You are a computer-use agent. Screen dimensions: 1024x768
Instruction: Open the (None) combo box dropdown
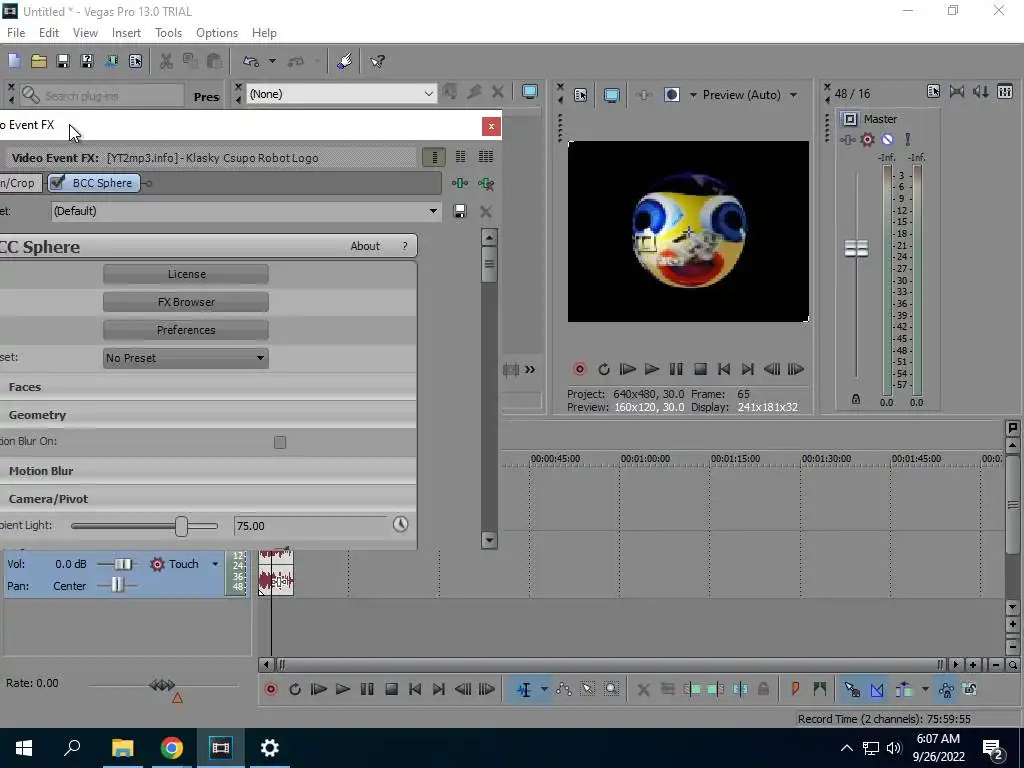[428, 94]
